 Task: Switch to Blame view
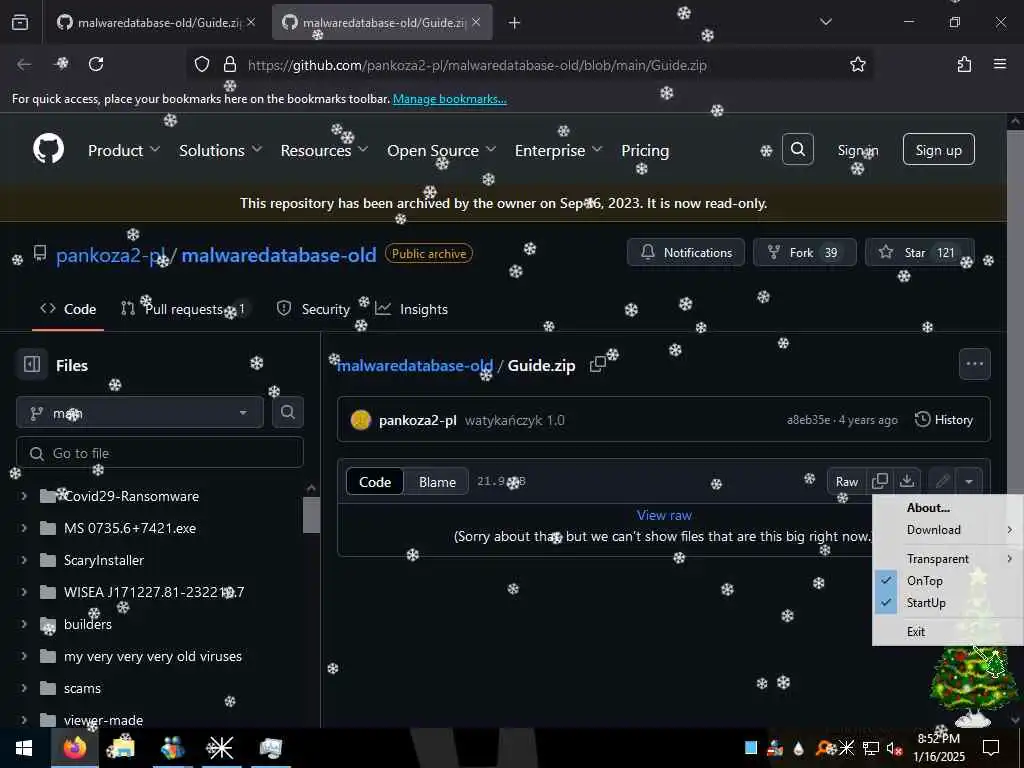pyautogui.click(x=437, y=482)
